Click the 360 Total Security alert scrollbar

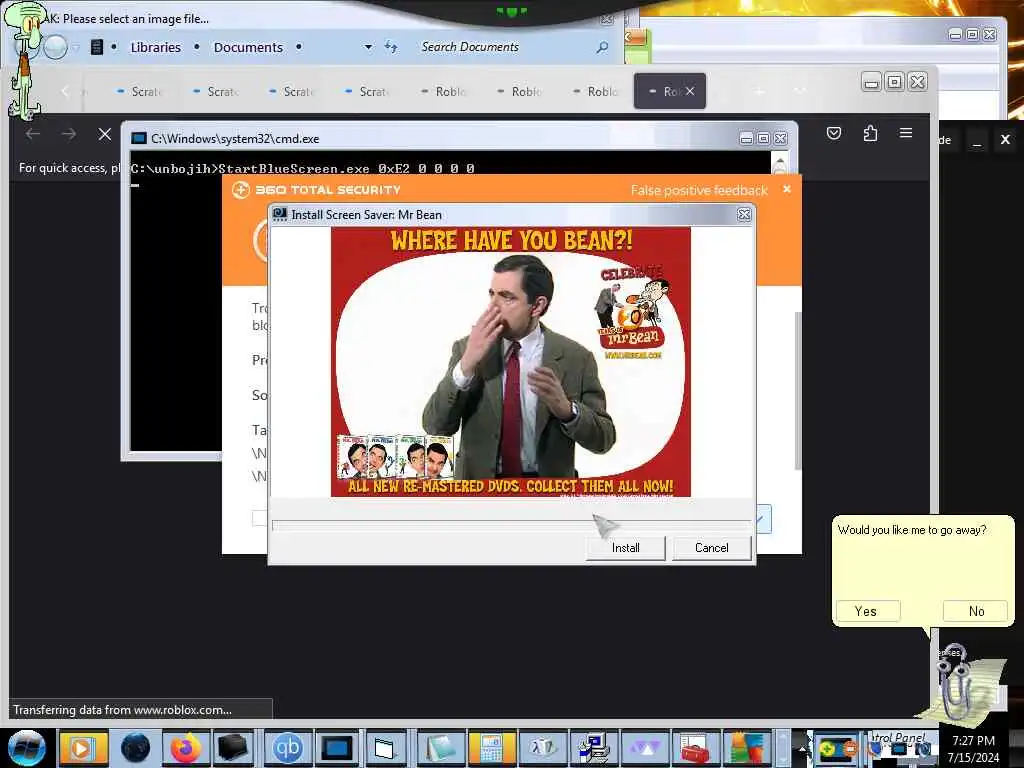tap(797, 390)
